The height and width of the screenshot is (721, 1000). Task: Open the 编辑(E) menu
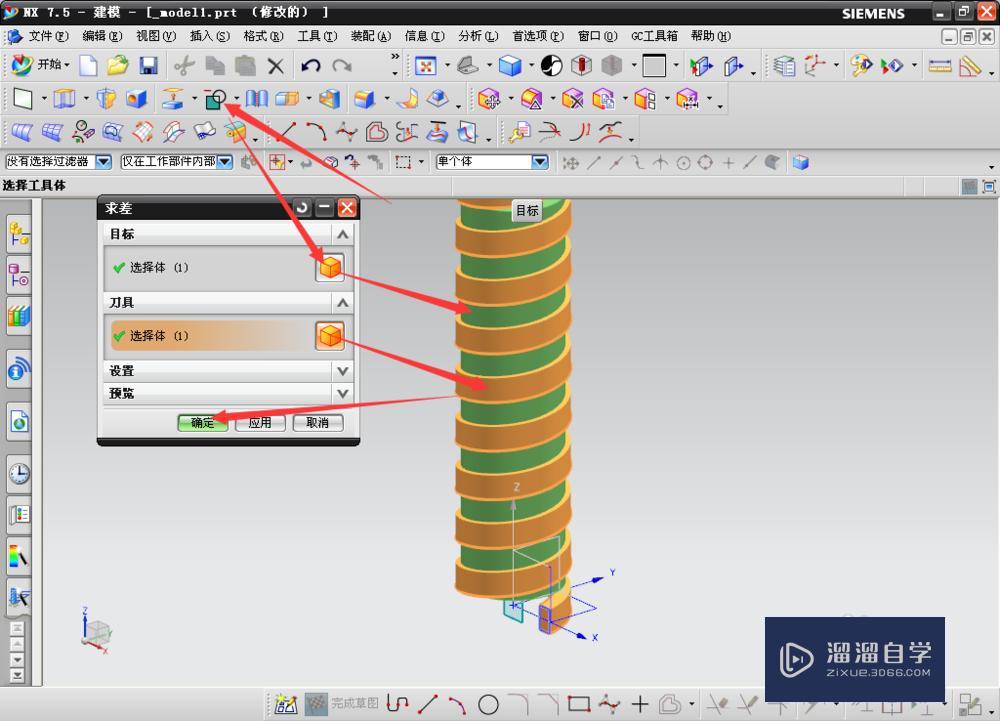(102, 36)
